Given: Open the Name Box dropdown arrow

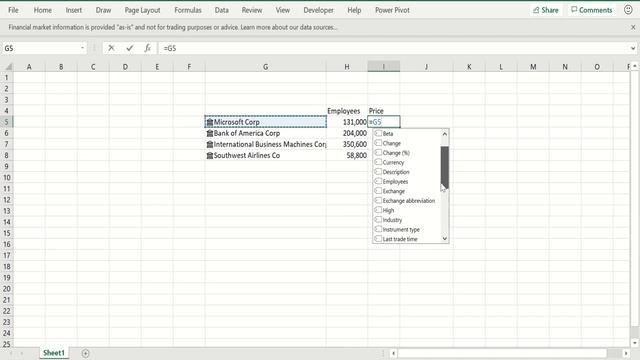Looking at the screenshot, I should (x=82, y=48).
